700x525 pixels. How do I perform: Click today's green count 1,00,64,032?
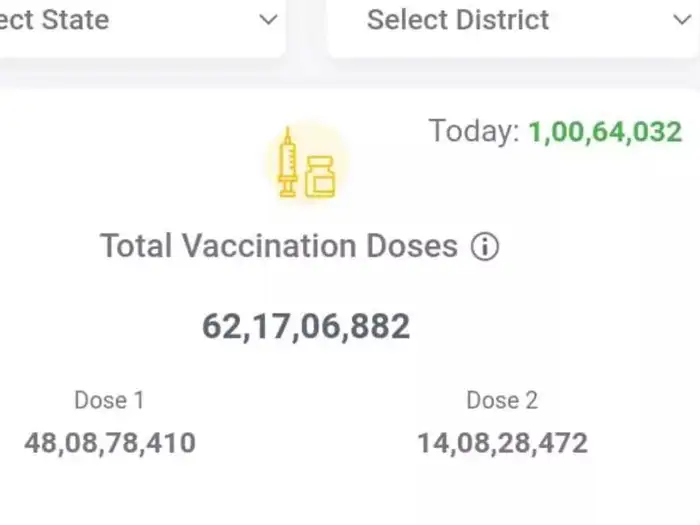pos(605,131)
